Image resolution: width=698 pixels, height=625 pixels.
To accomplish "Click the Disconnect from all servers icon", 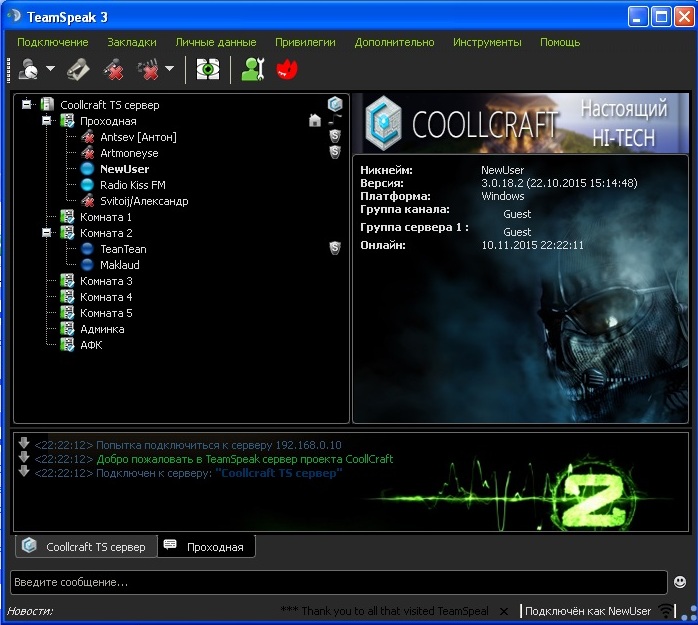I will click(149, 69).
